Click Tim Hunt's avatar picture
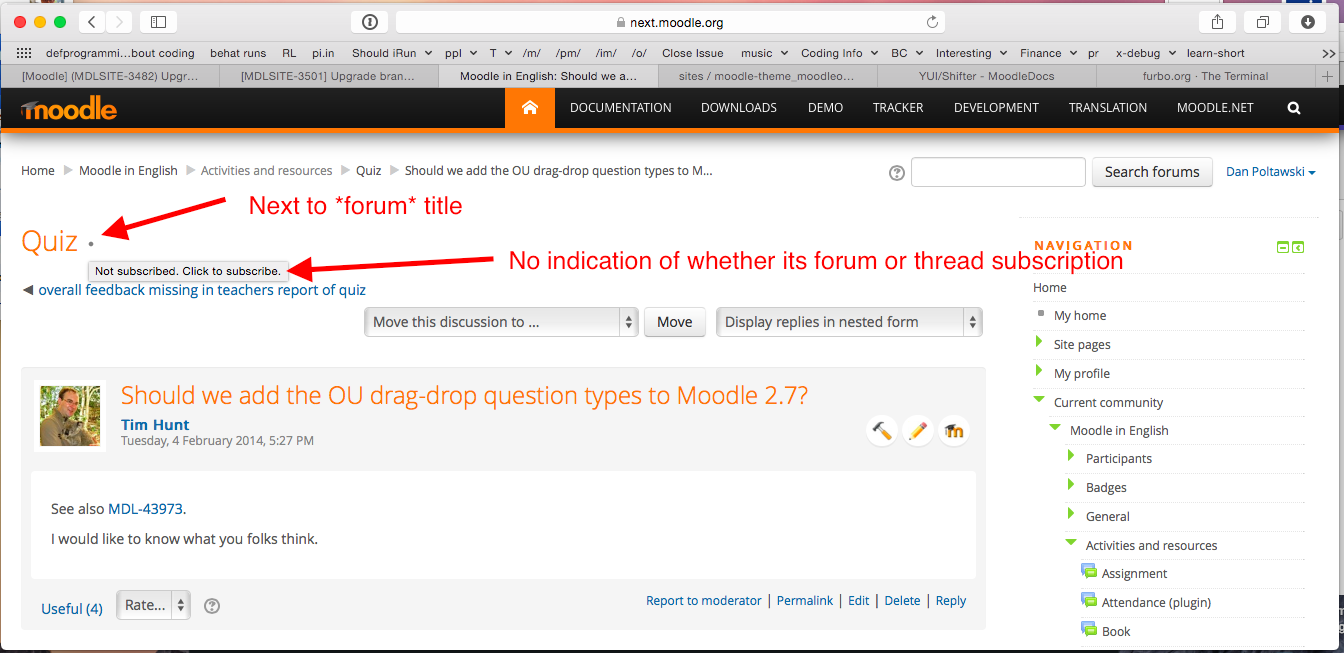Screen dimensions: 1344x653 70,416
